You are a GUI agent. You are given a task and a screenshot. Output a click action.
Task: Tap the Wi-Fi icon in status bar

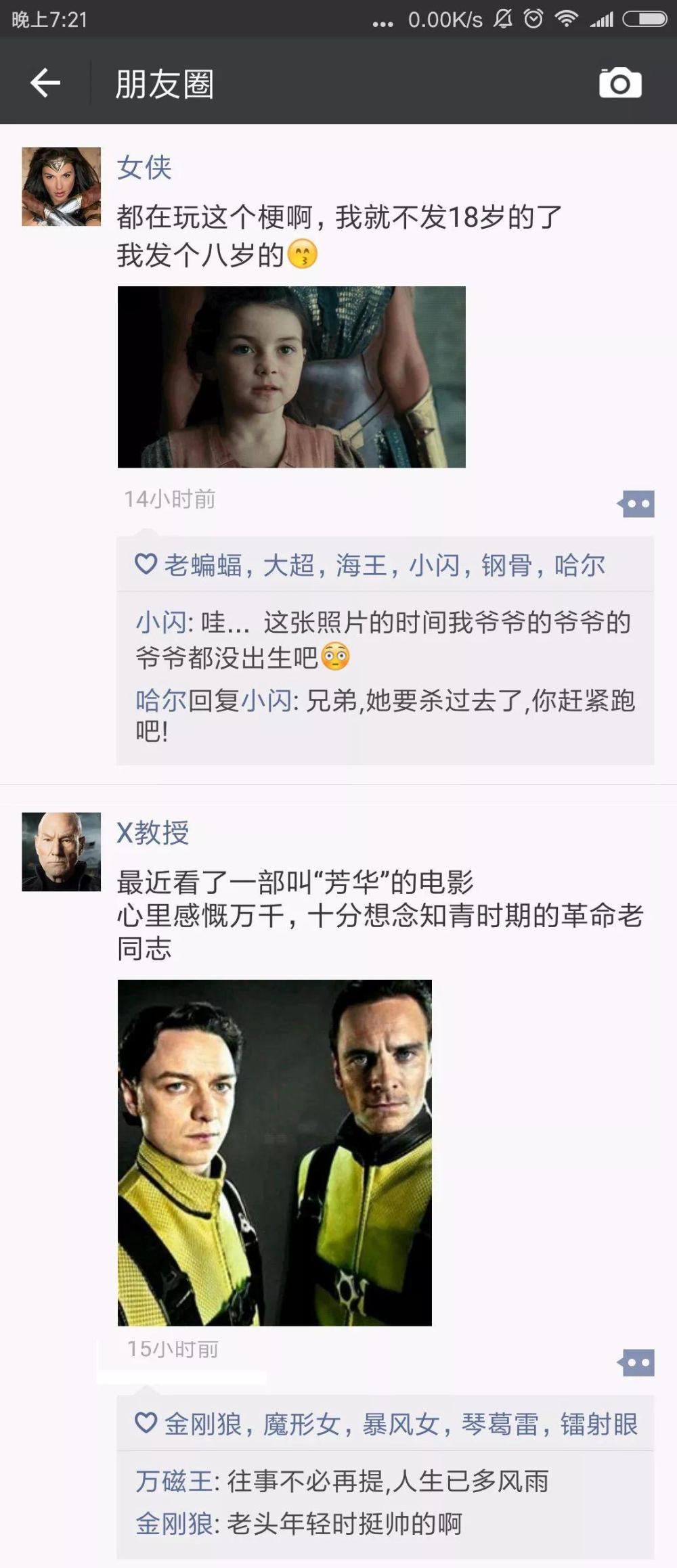tap(565, 19)
